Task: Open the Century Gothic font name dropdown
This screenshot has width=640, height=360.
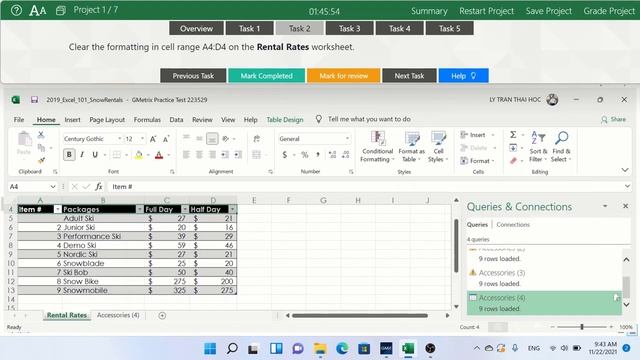Action: (x=120, y=139)
